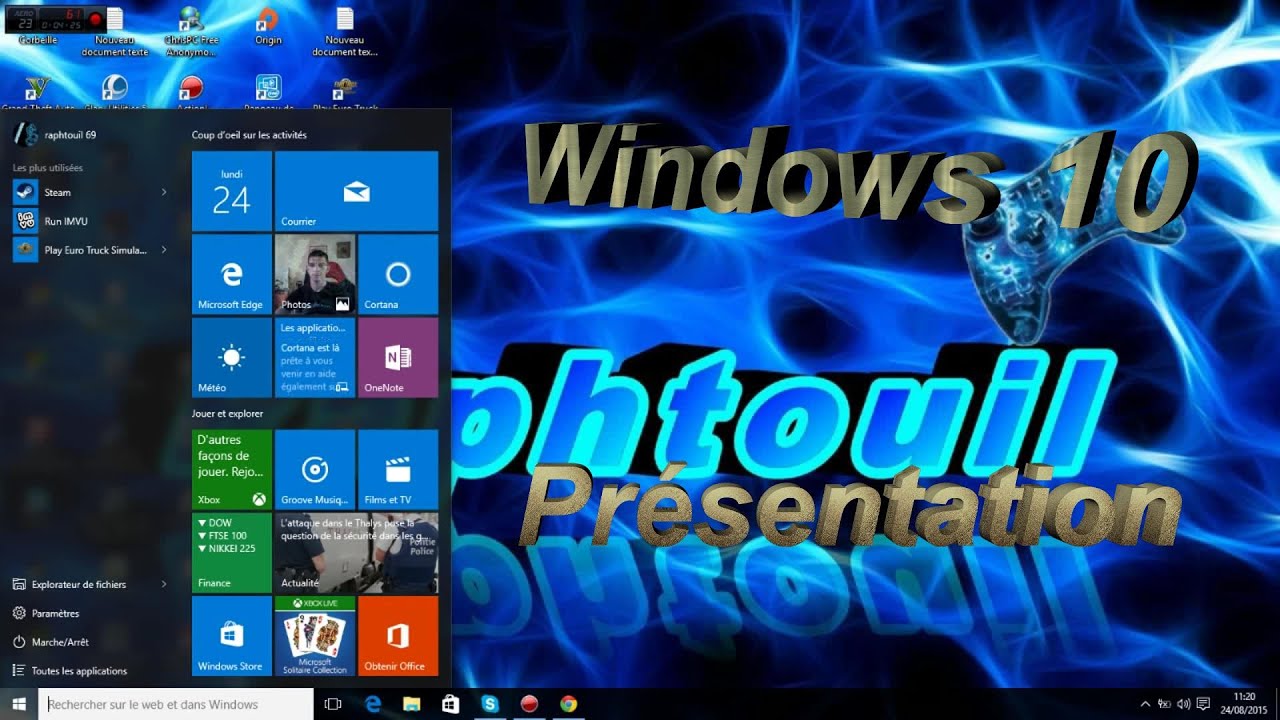This screenshot has width=1280, height=720.
Task: Open the Films et TV tile
Action: (397, 469)
